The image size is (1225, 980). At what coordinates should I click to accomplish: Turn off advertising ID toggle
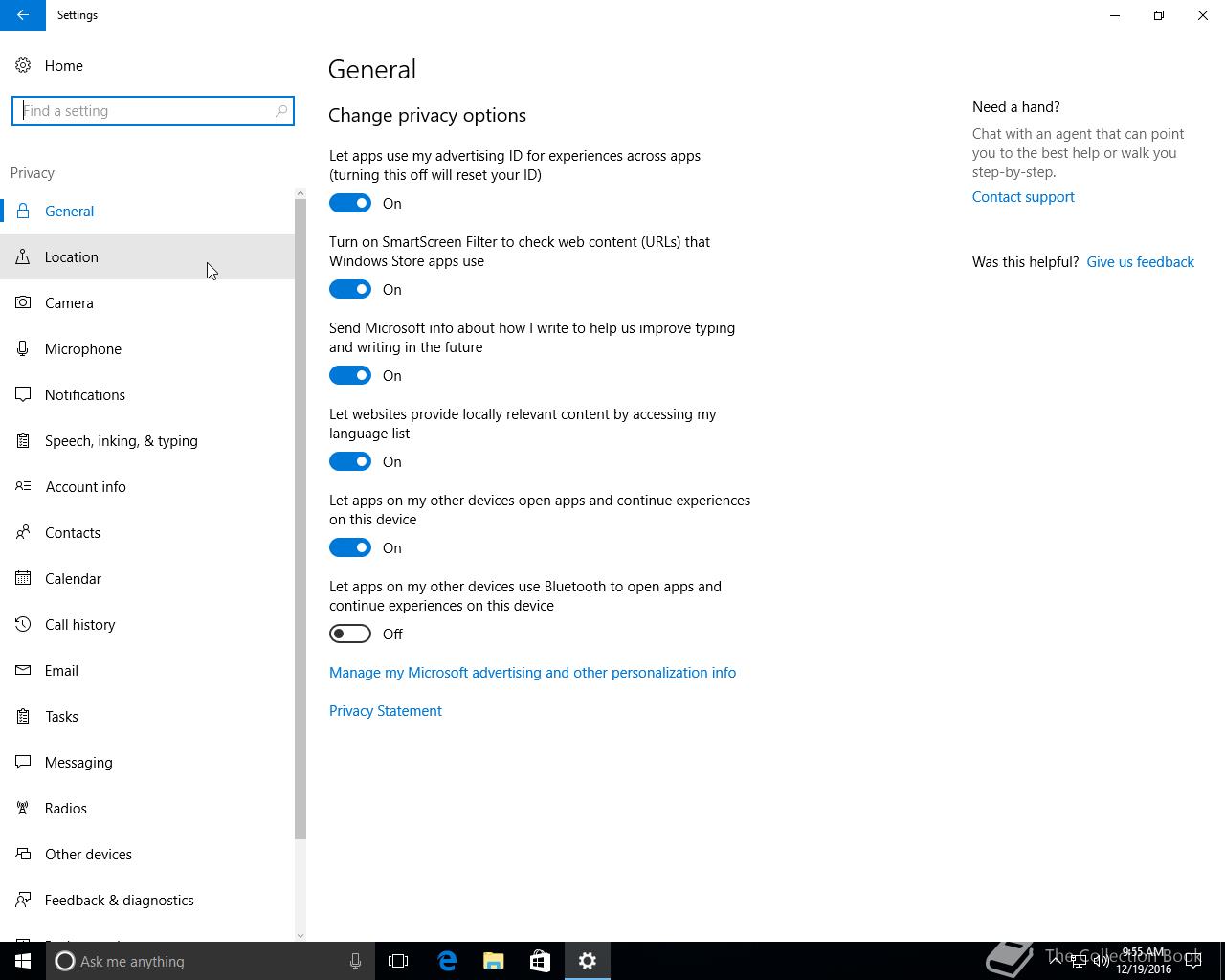tap(350, 203)
